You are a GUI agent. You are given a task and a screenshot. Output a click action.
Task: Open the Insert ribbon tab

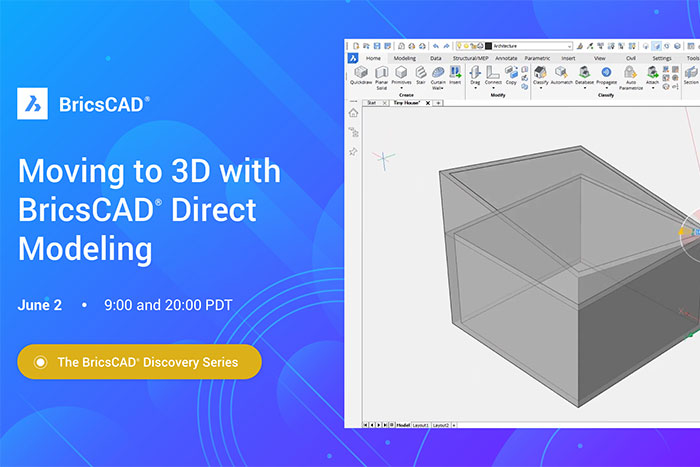coord(568,58)
